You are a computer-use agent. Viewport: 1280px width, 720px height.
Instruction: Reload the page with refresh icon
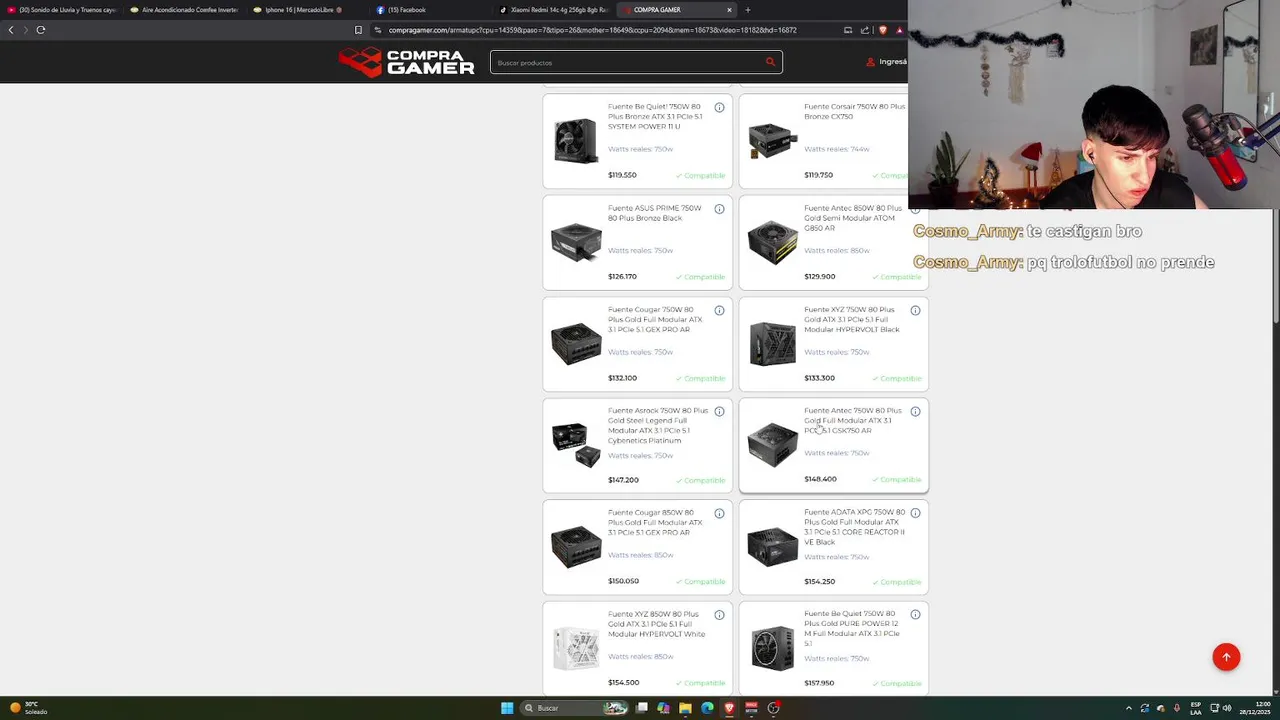coord(41,30)
